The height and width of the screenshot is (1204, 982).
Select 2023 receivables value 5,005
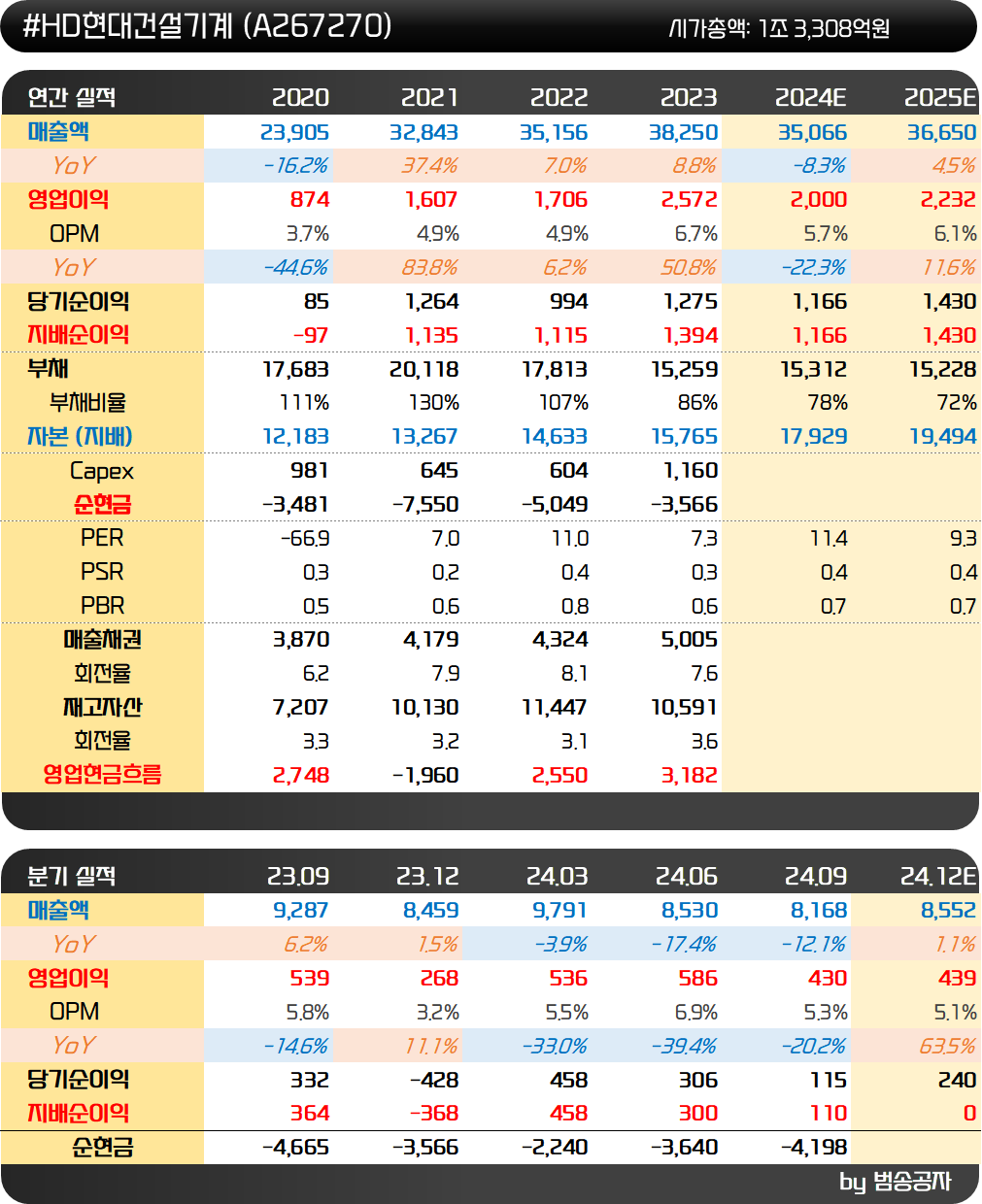tap(689, 640)
